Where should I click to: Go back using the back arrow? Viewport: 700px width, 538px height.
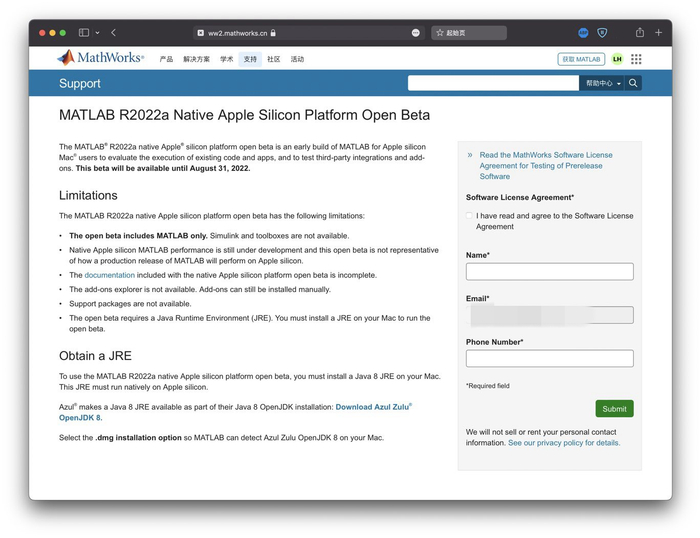(113, 33)
